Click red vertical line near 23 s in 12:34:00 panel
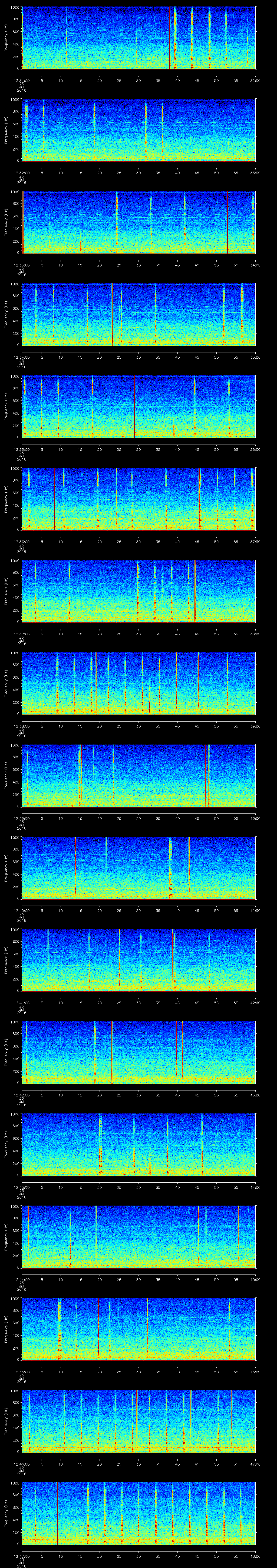Viewport: 277px width, 1568px height. coord(113,315)
